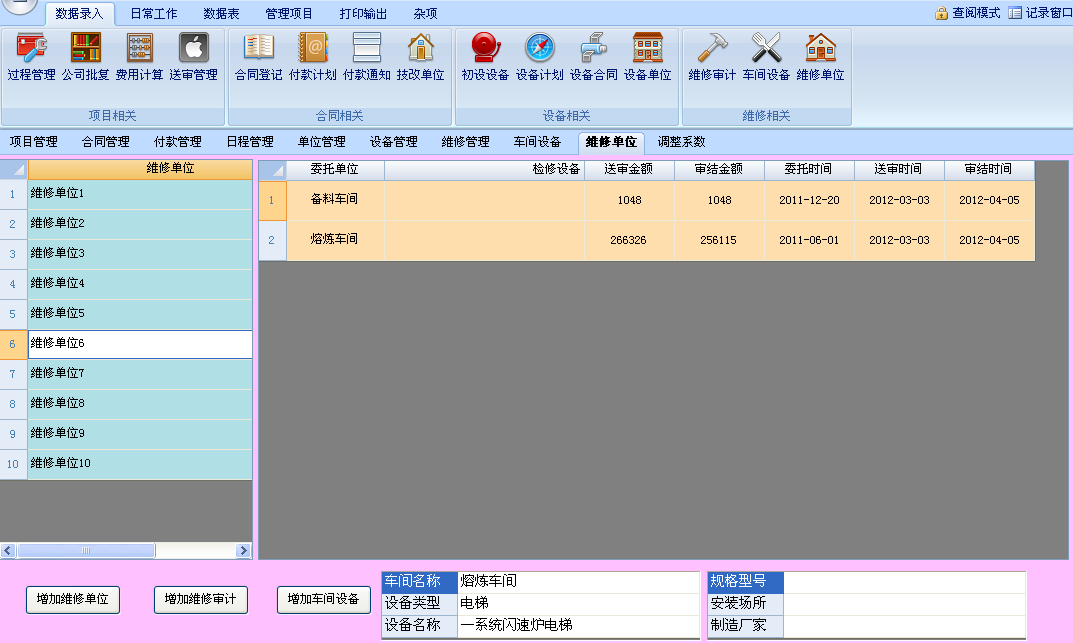The height and width of the screenshot is (643, 1073).
Task: Click the 规格型号 input field
Action: (903, 581)
